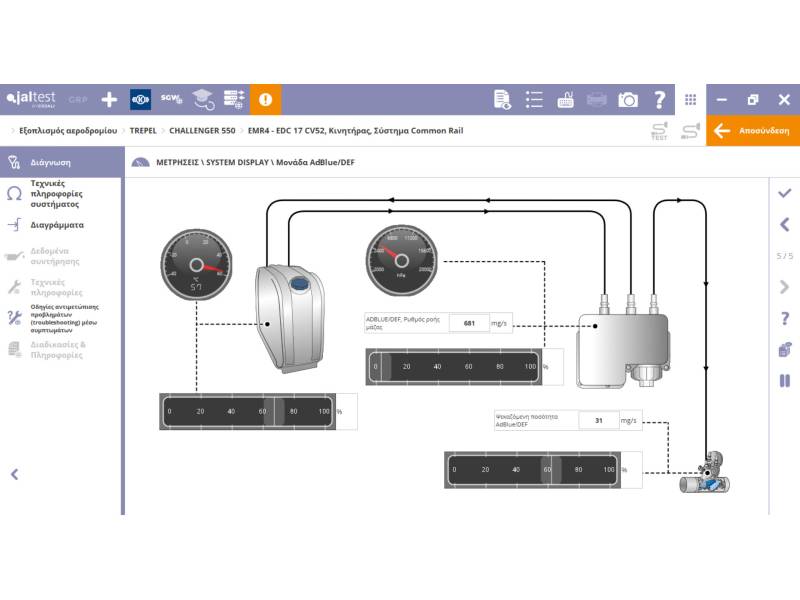Open the question mark help icon in top toolbar
The width and height of the screenshot is (800, 600).
pyautogui.click(x=659, y=99)
